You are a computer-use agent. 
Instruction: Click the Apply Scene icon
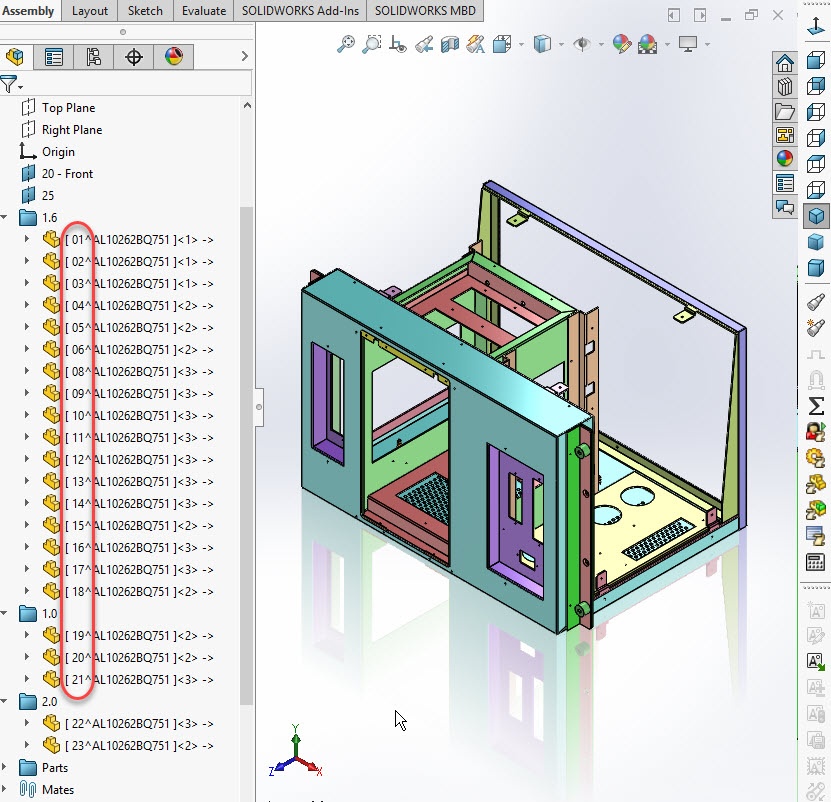point(648,44)
